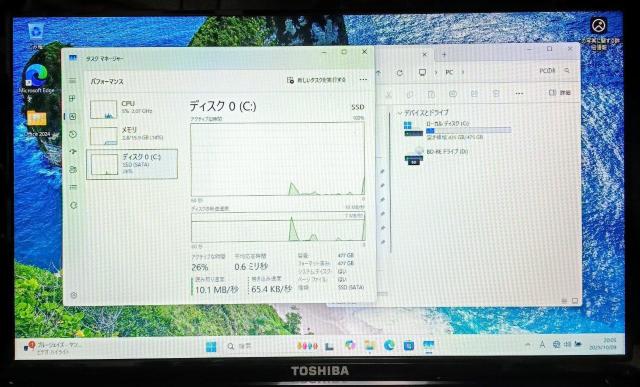Open Explorer toolbar see-more ellipsis

pyautogui.click(x=519, y=93)
